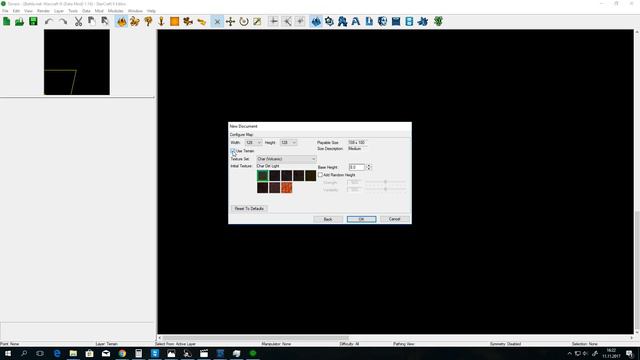Open Google Chrome from the taskbar
This screenshot has height=360, width=640.
coord(122,353)
